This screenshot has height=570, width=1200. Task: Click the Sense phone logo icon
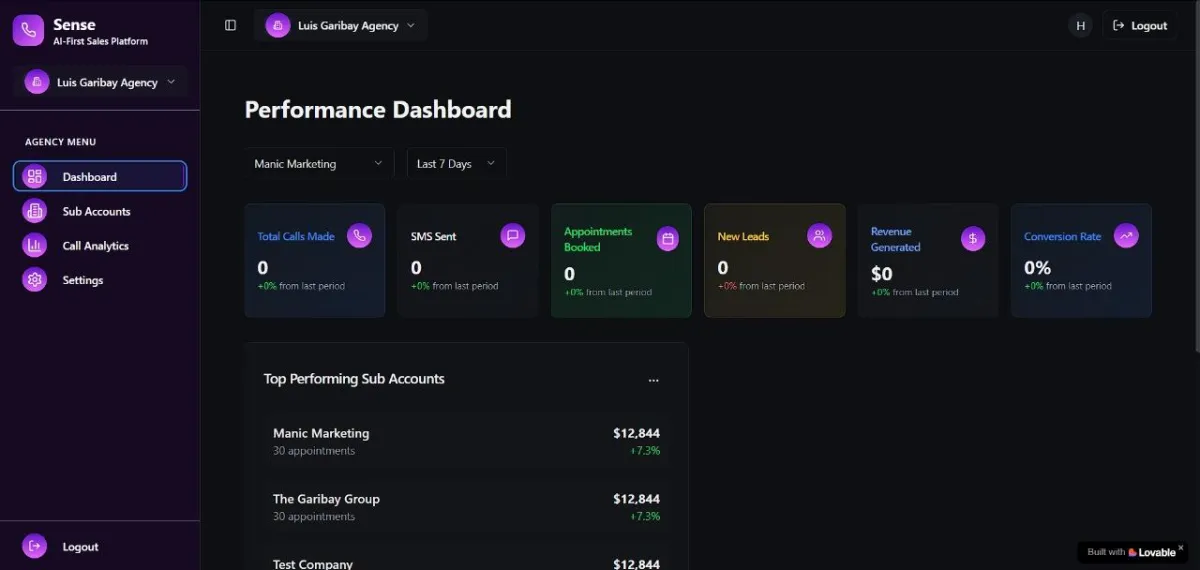(28, 31)
